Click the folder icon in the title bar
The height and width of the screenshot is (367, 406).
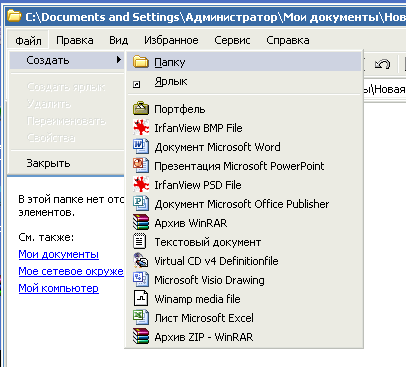coord(14,16)
